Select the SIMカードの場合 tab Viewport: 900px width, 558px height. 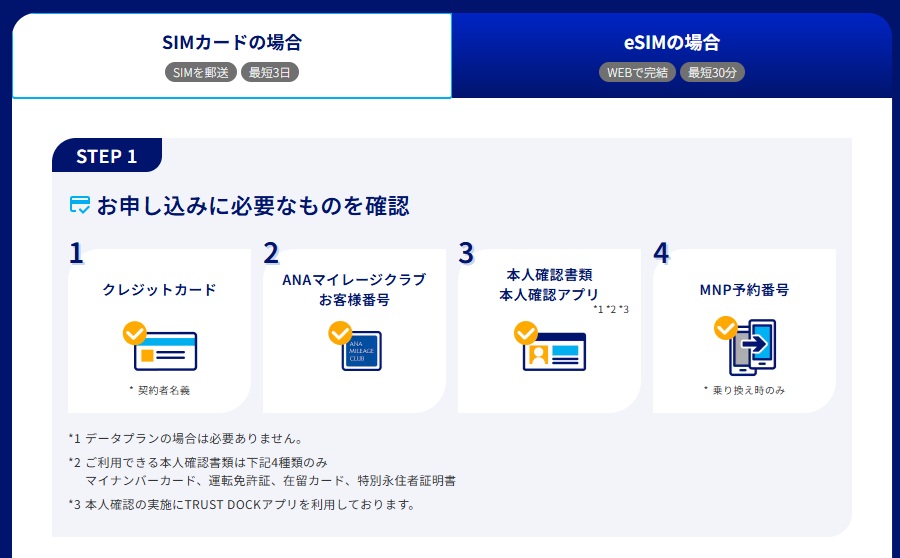coord(232,56)
